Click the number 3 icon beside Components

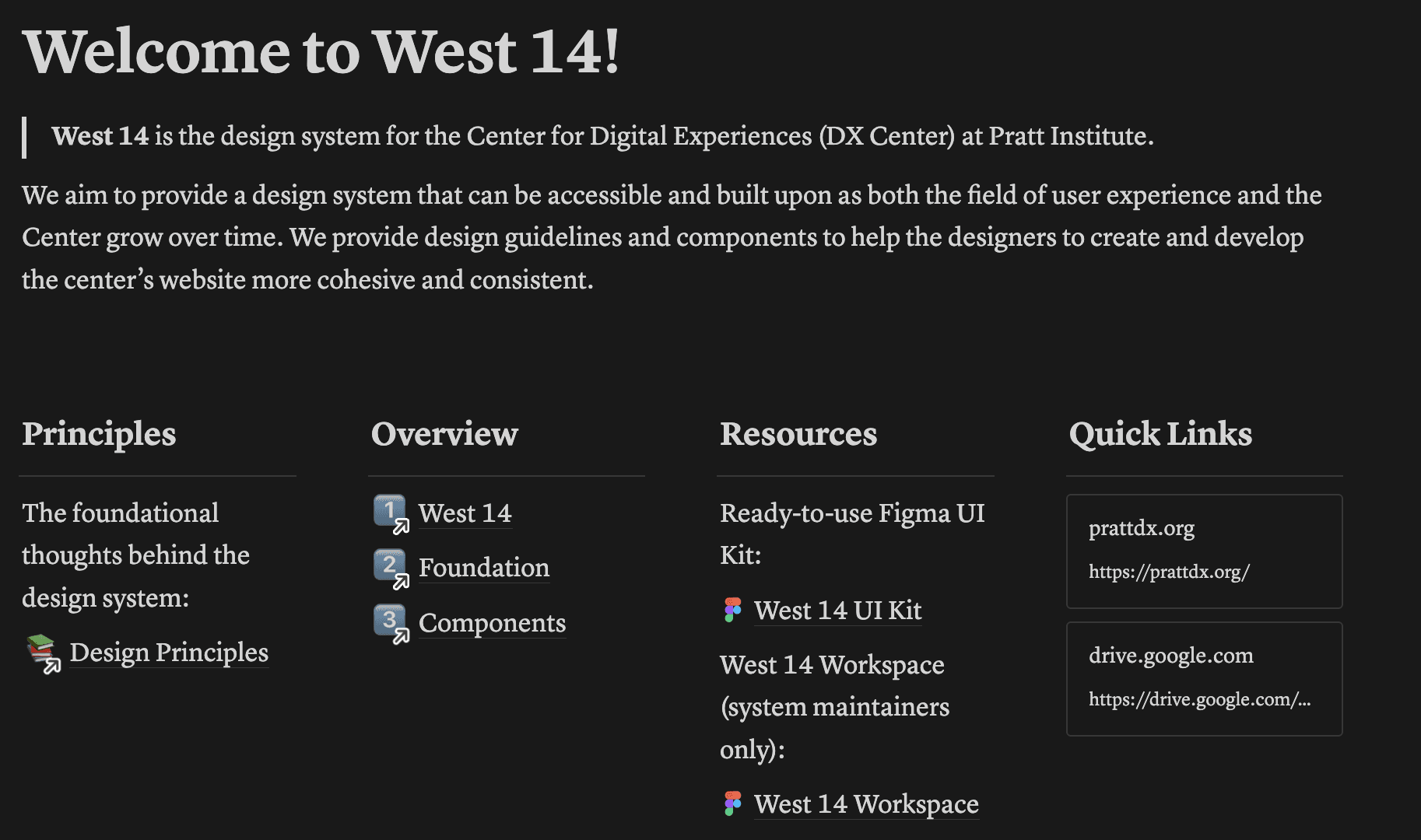coord(391,624)
